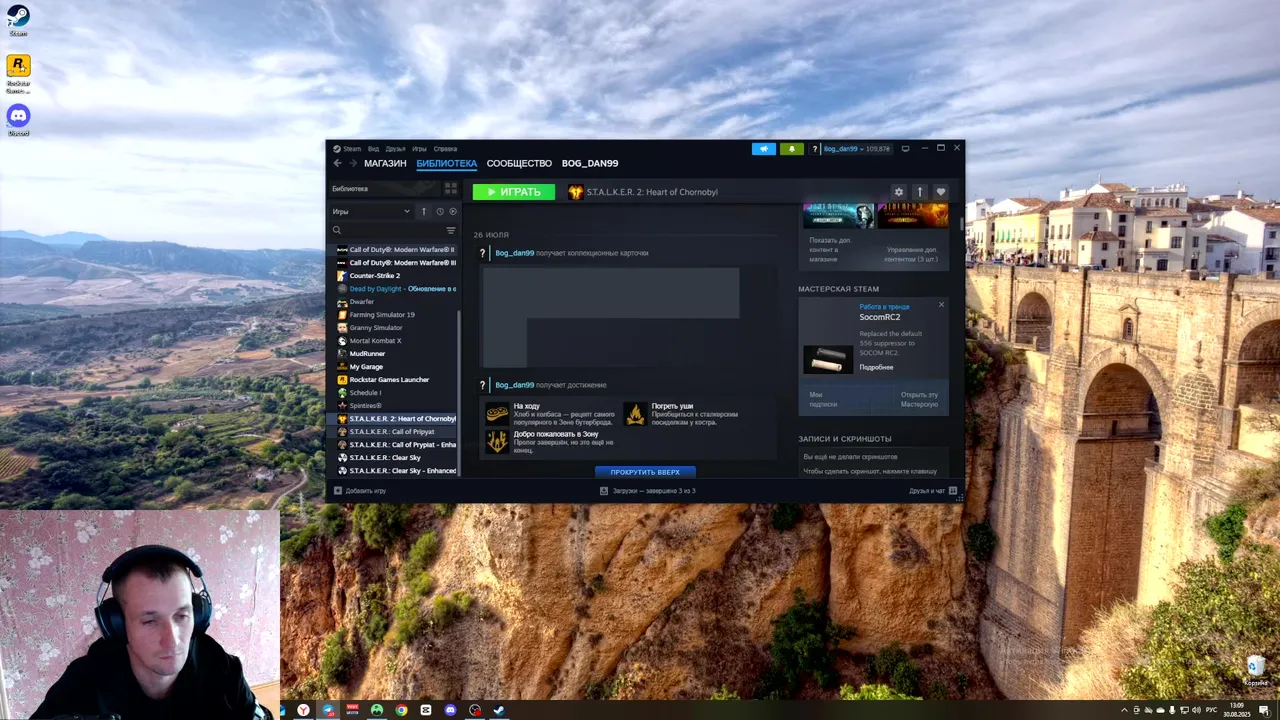Open the Steam desktop shortcut

pos(18,20)
